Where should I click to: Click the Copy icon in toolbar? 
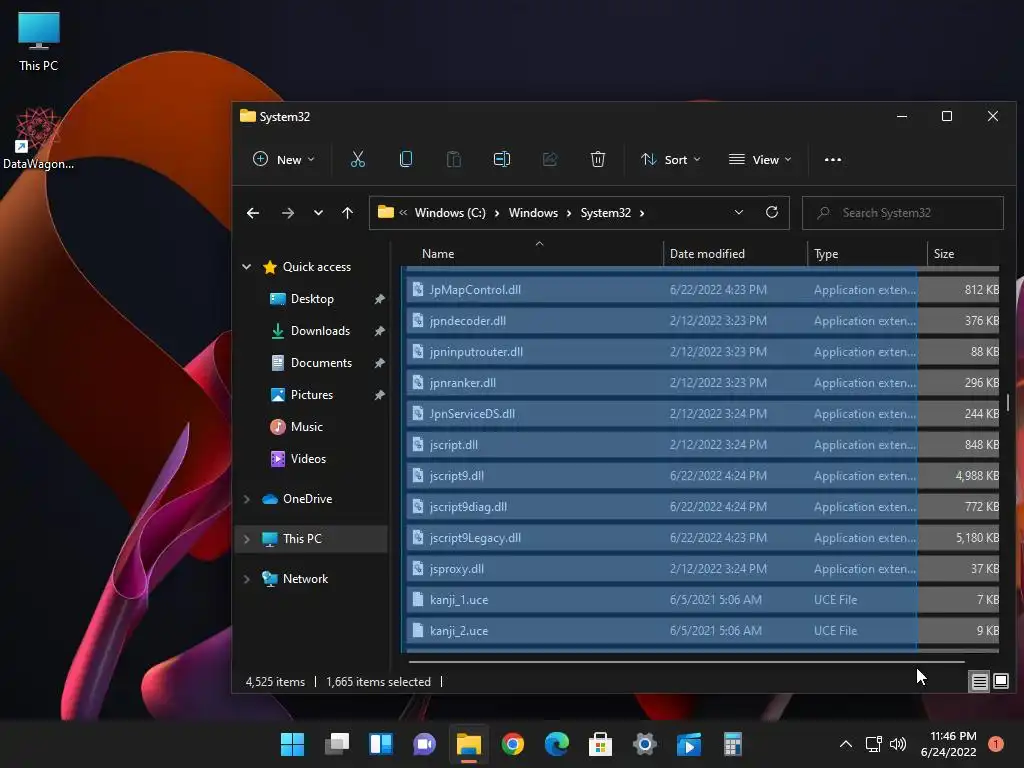(x=406, y=159)
